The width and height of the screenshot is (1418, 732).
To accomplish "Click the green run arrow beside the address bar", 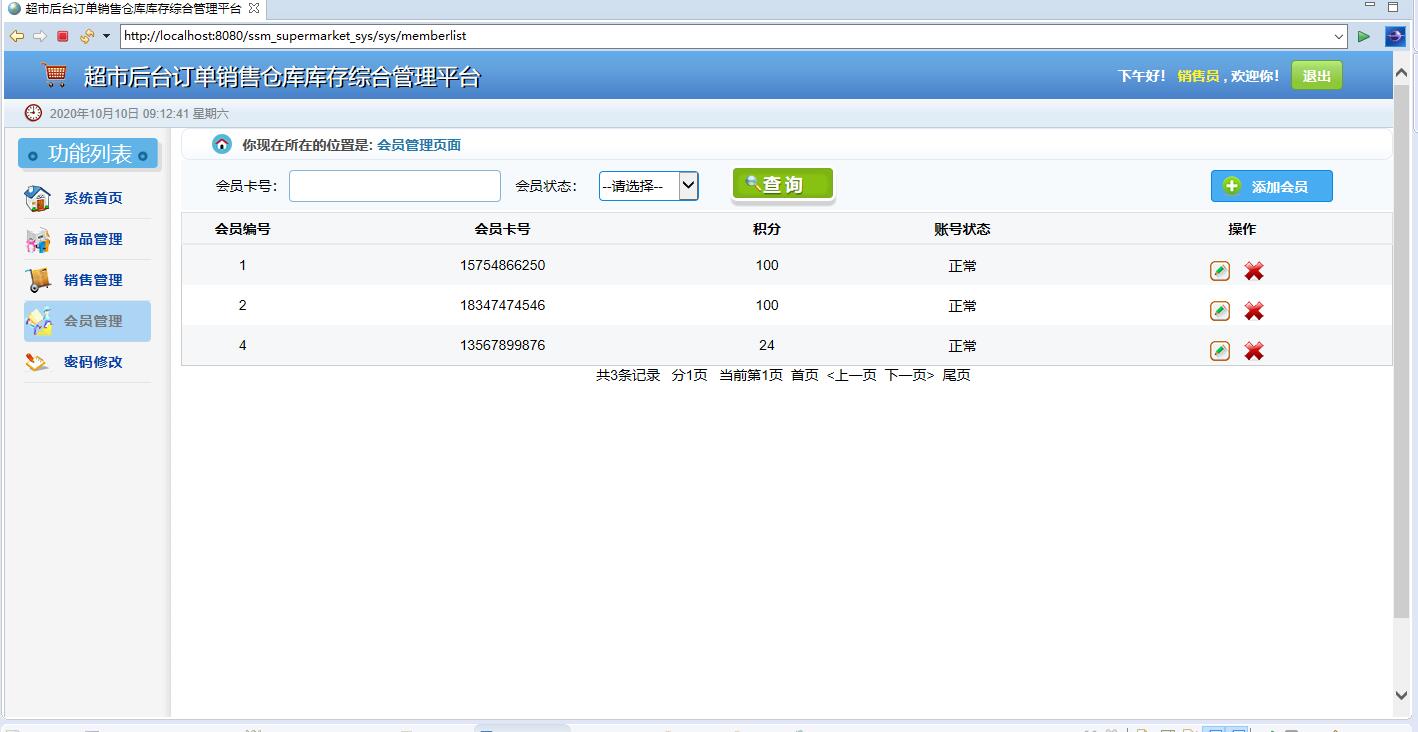I will tap(1364, 34).
